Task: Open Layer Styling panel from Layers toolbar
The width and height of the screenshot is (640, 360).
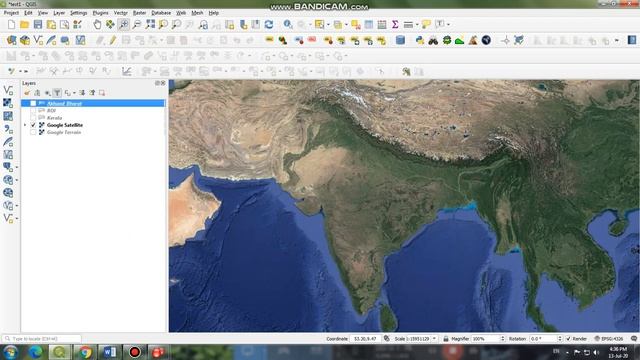Action: (x=27, y=93)
